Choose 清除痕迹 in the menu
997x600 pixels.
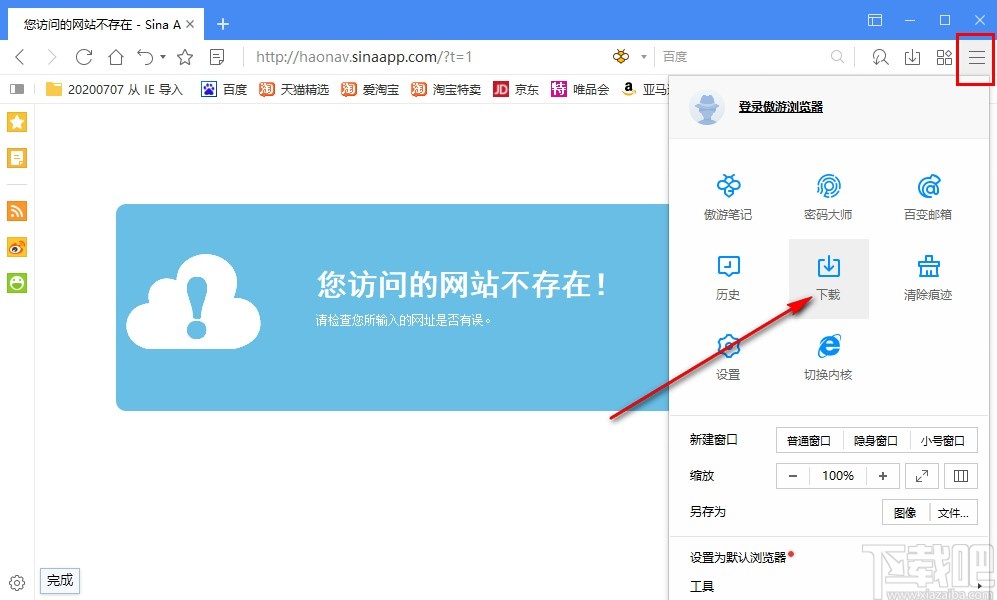point(928,278)
